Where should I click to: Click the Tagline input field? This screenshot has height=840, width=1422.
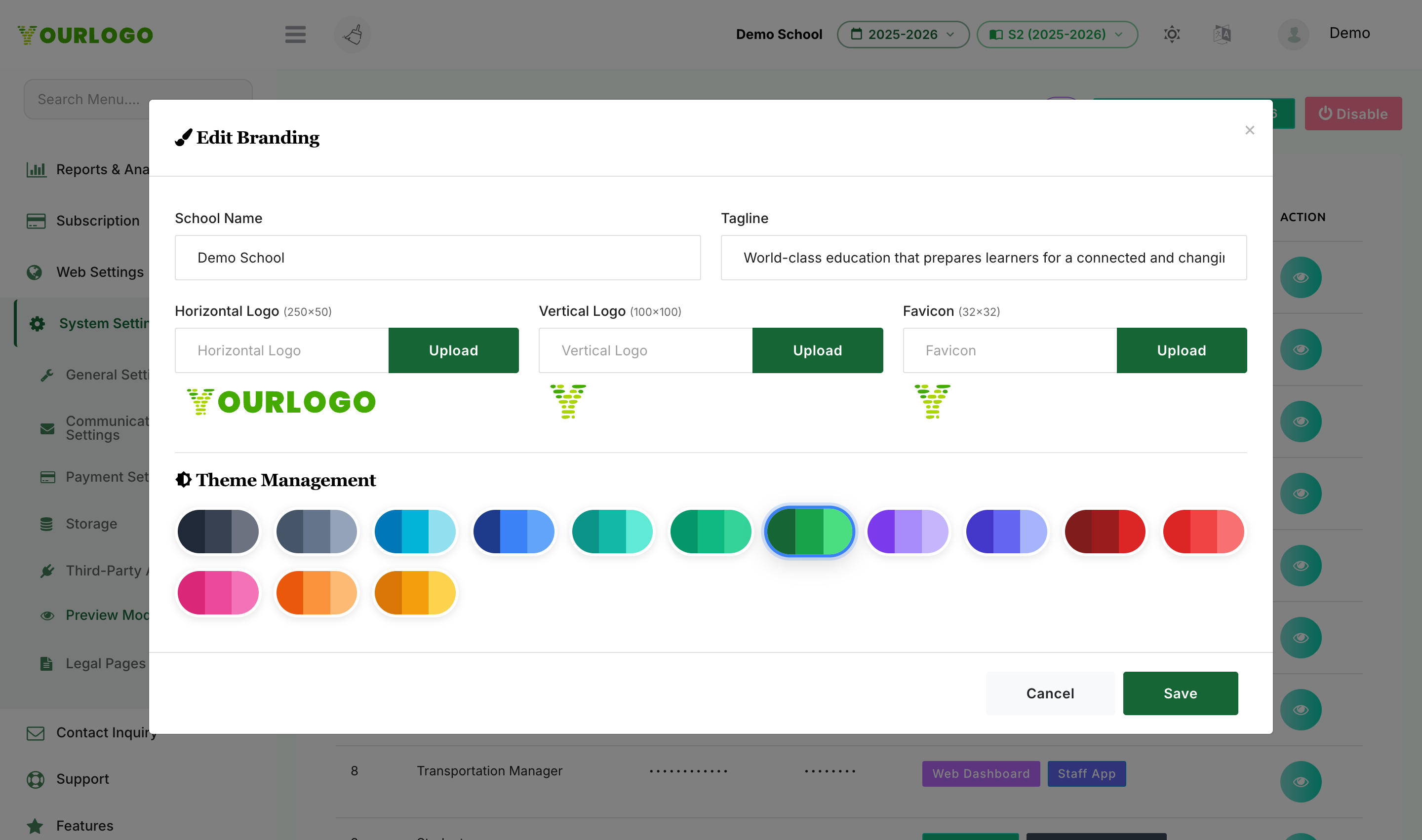pos(984,258)
